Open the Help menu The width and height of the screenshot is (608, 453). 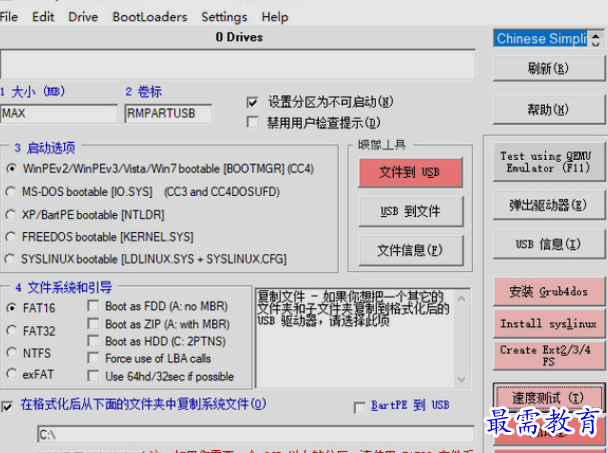[x=275, y=17]
